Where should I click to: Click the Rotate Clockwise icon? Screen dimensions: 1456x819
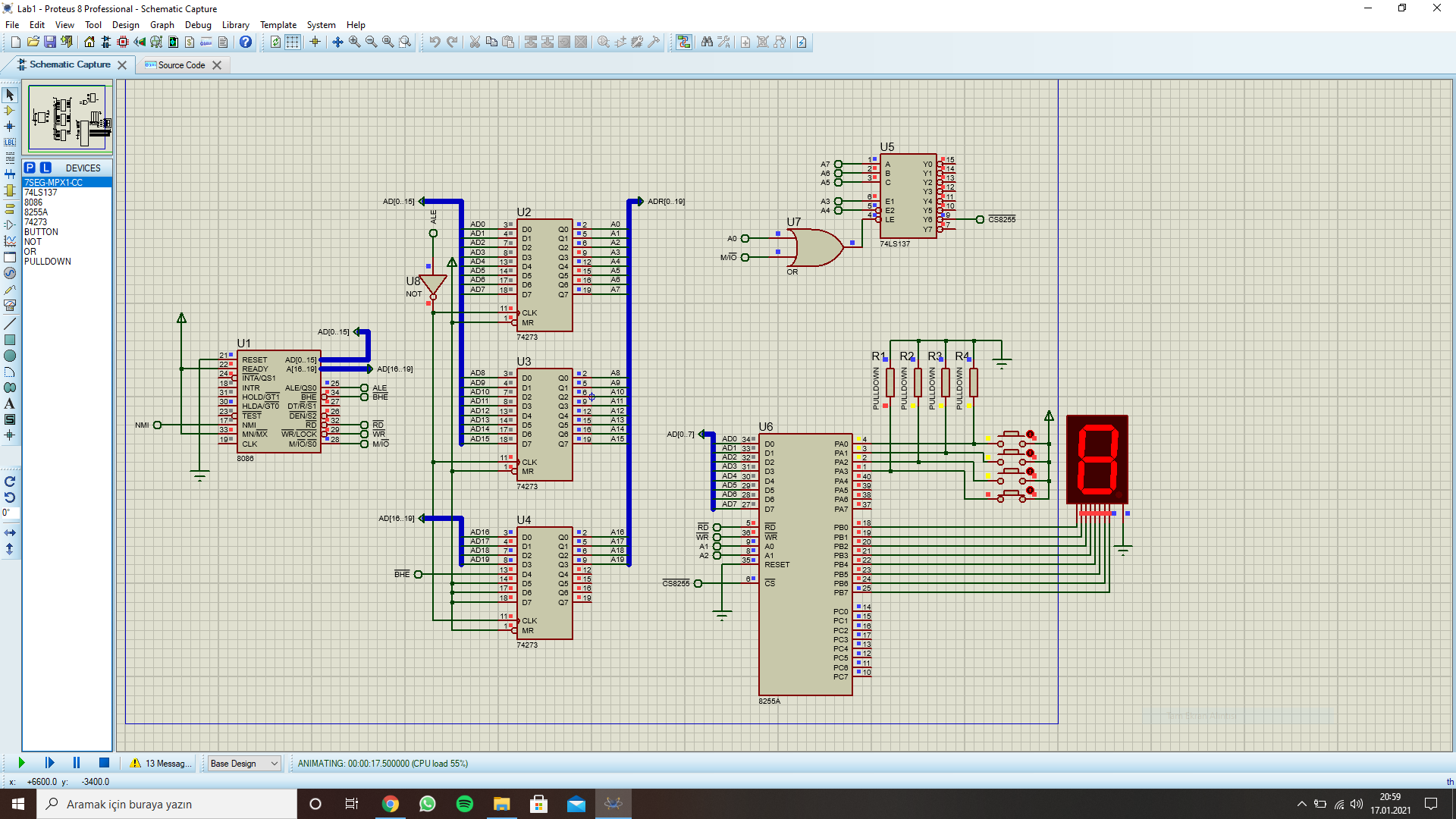10,482
